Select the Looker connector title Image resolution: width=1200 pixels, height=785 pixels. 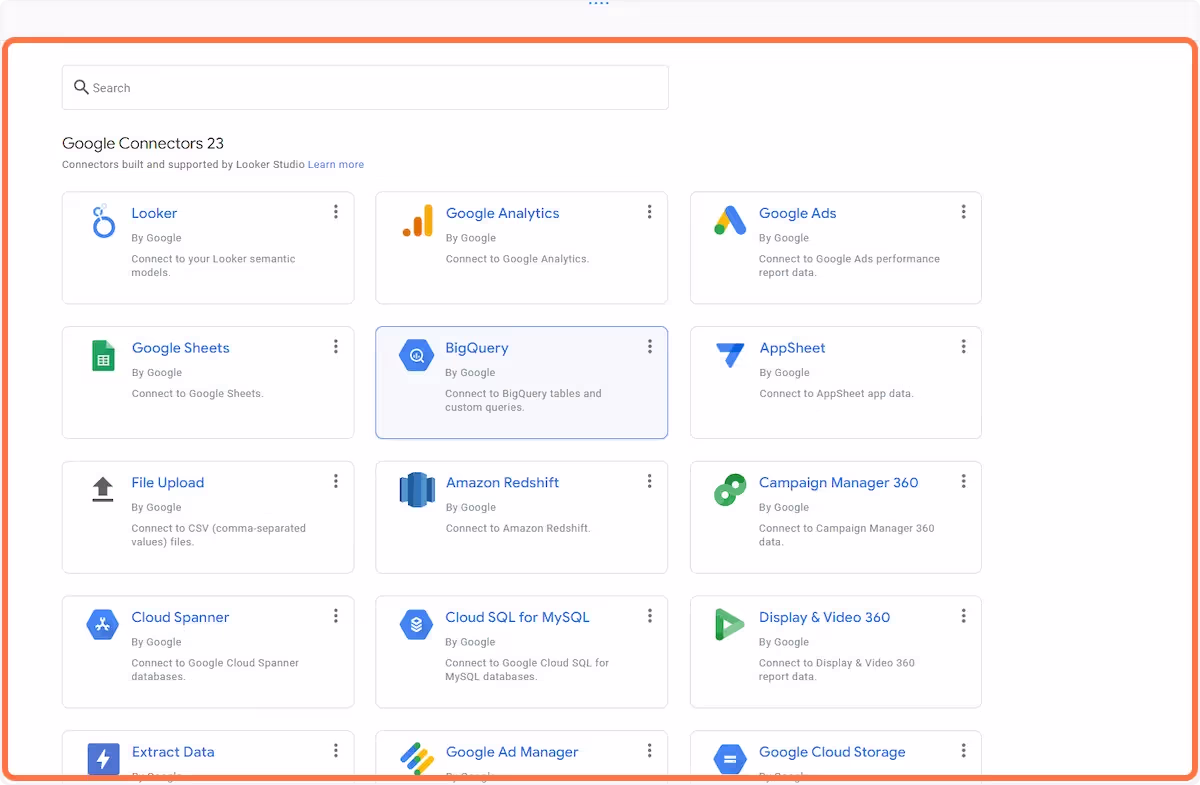point(154,213)
